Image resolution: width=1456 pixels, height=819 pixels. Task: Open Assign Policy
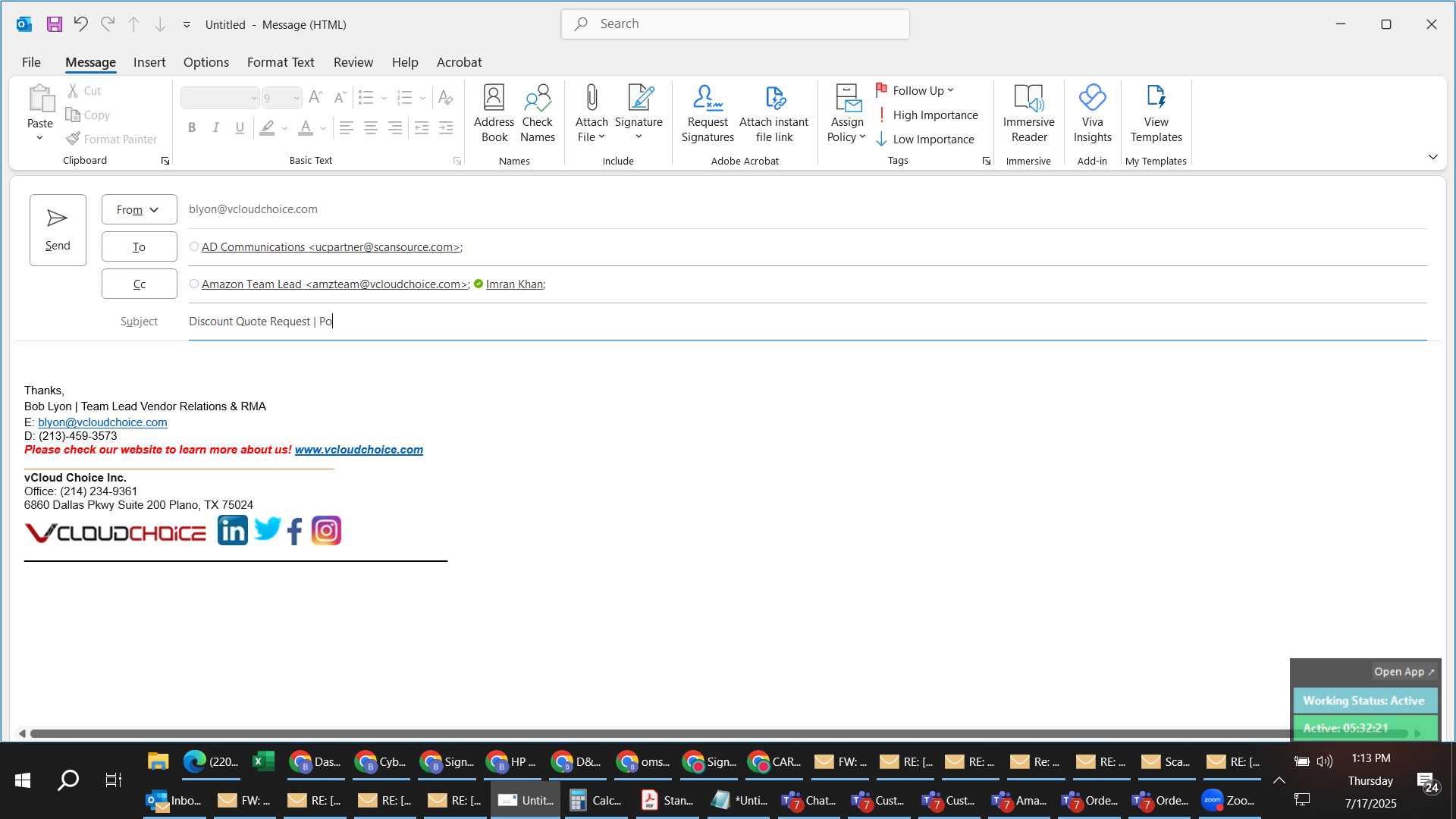[x=846, y=114]
